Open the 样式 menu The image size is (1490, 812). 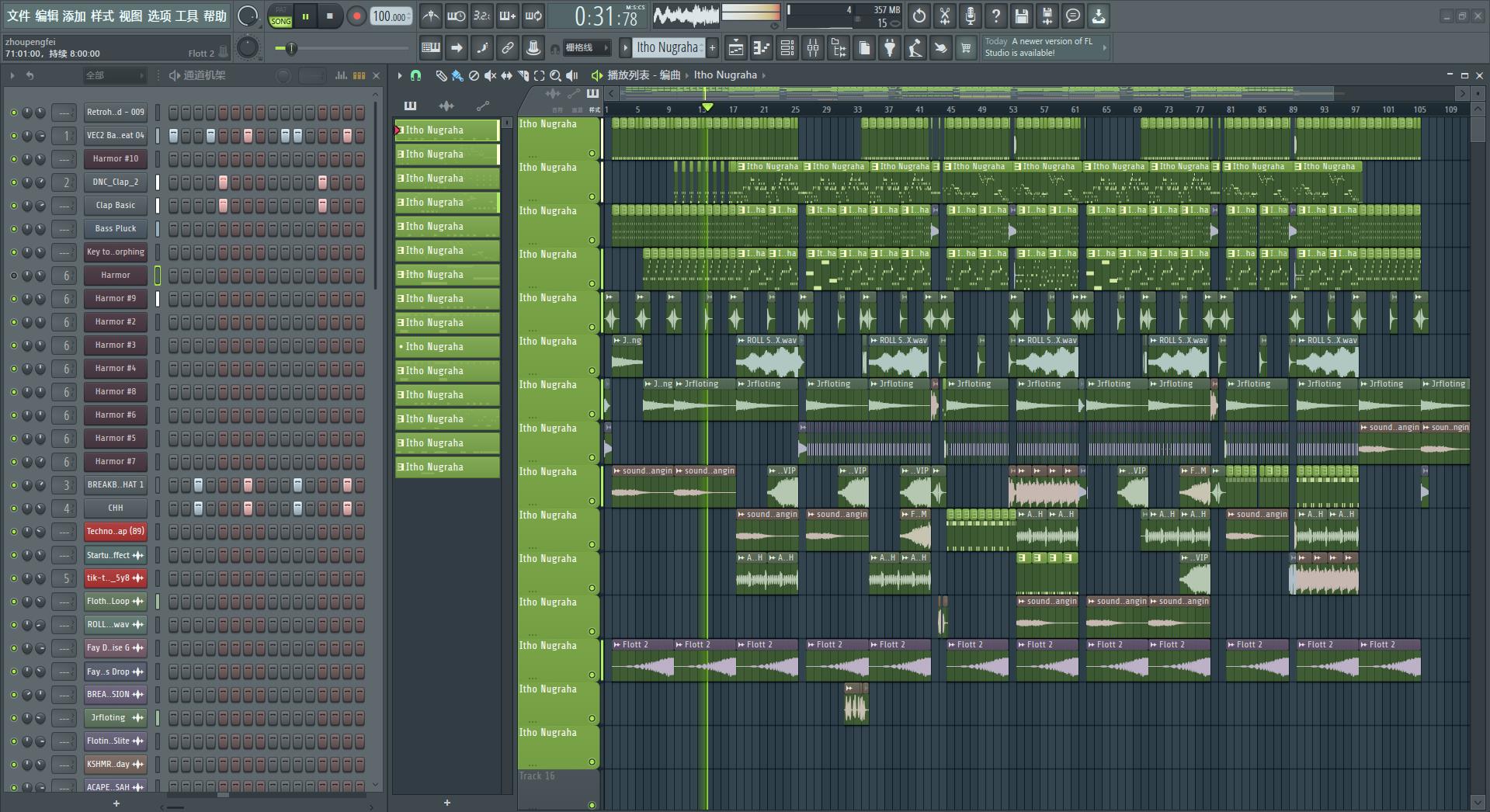point(102,16)
